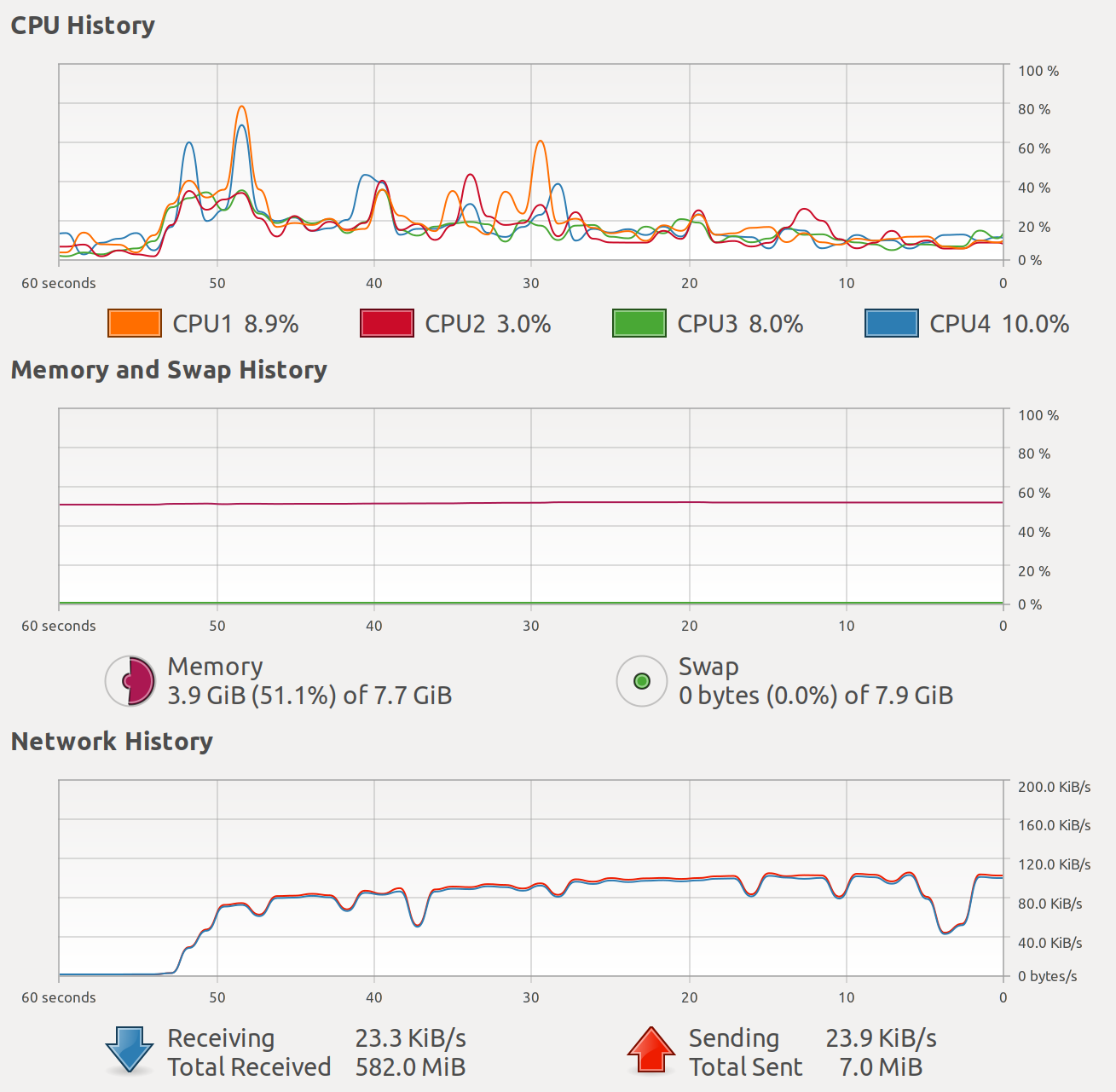Image resolution: width=1116 pixels, height=1092 pixels.
Task: Click the CPU2 3.0% label
Action: [x=488, y=324]
